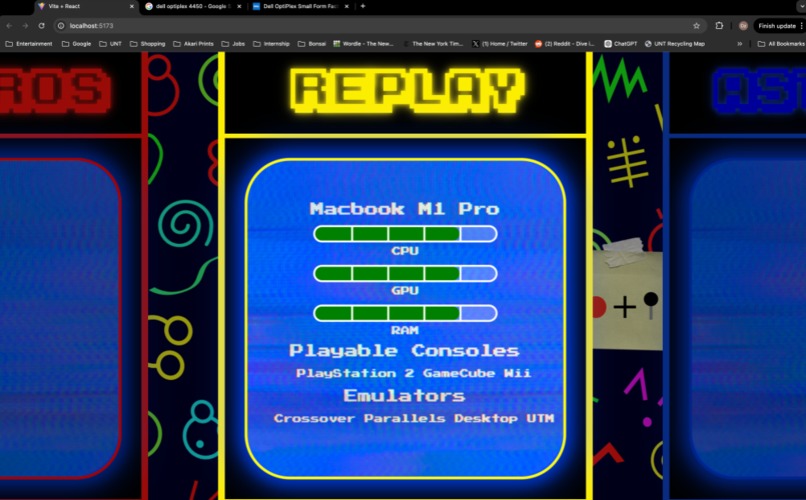Open the Home / Twitter bookmark
806x500 pixels.
click(x=500, y=44)
